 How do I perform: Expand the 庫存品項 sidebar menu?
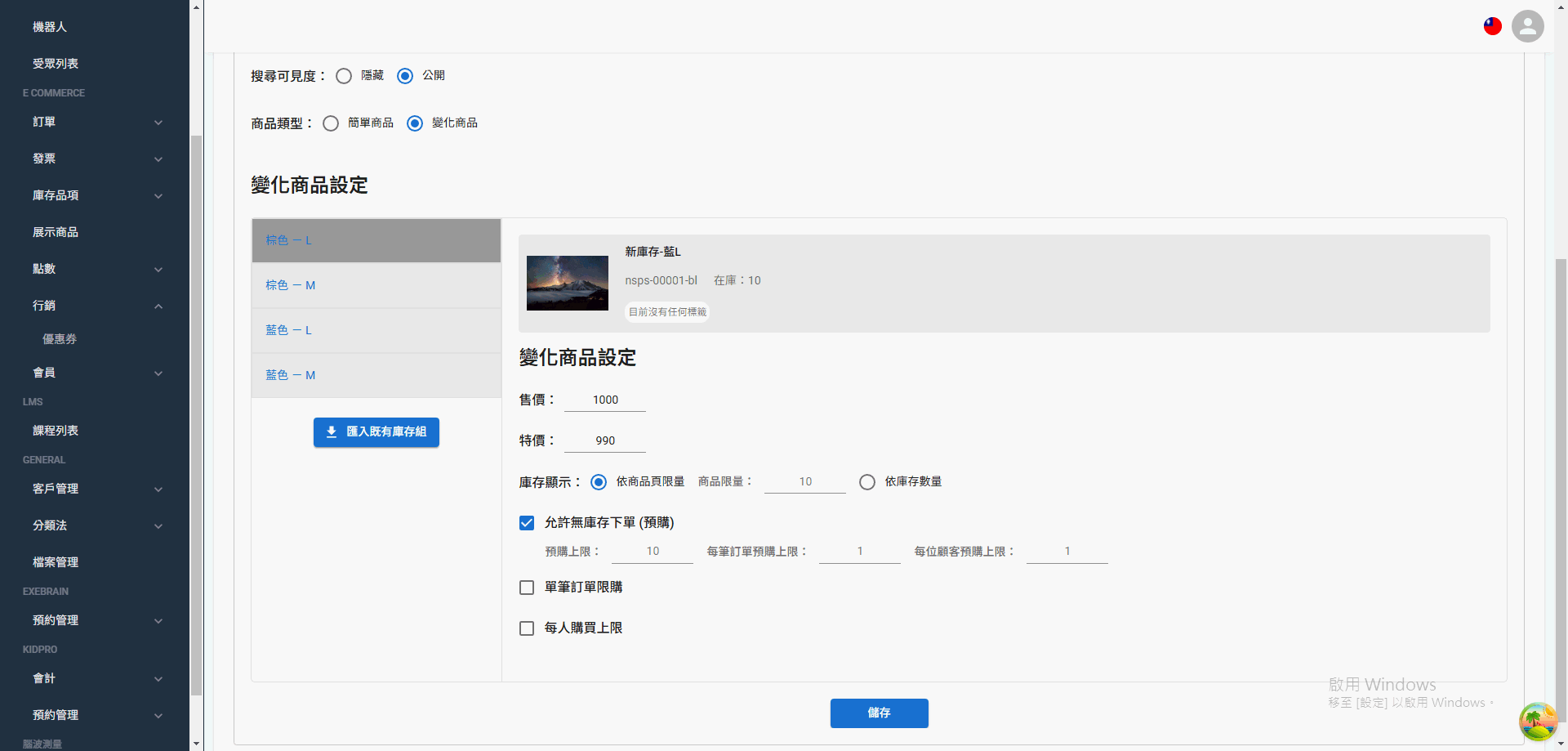click(x=95, y=195)
